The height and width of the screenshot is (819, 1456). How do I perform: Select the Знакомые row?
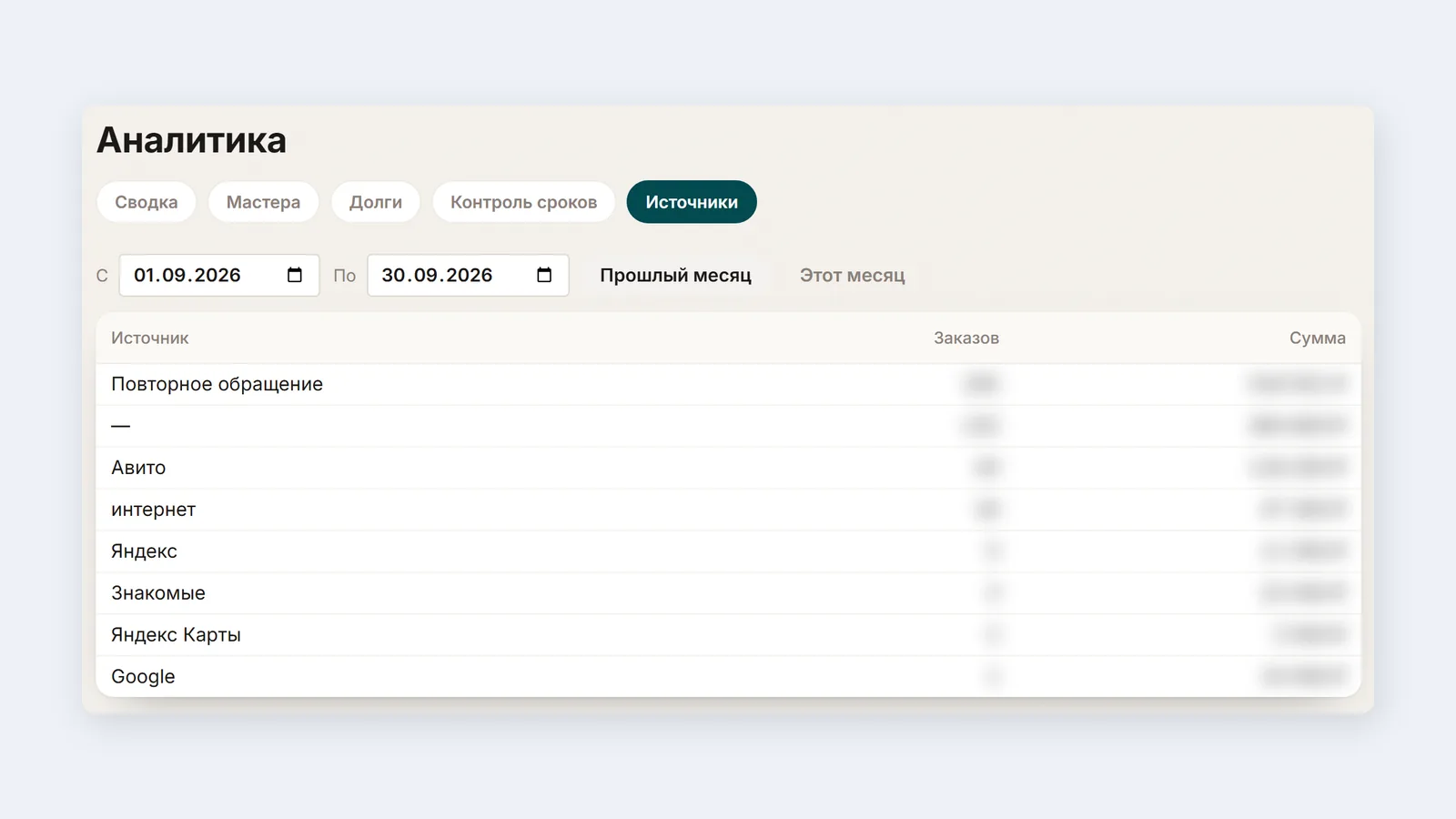(x=728, y=593)
